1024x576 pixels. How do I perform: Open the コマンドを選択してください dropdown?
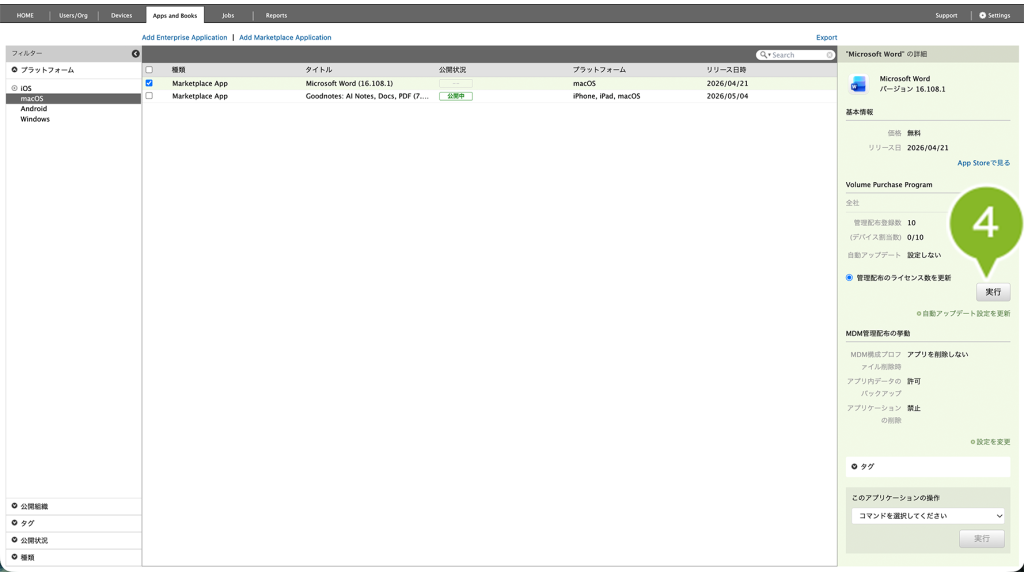[928, 516]
